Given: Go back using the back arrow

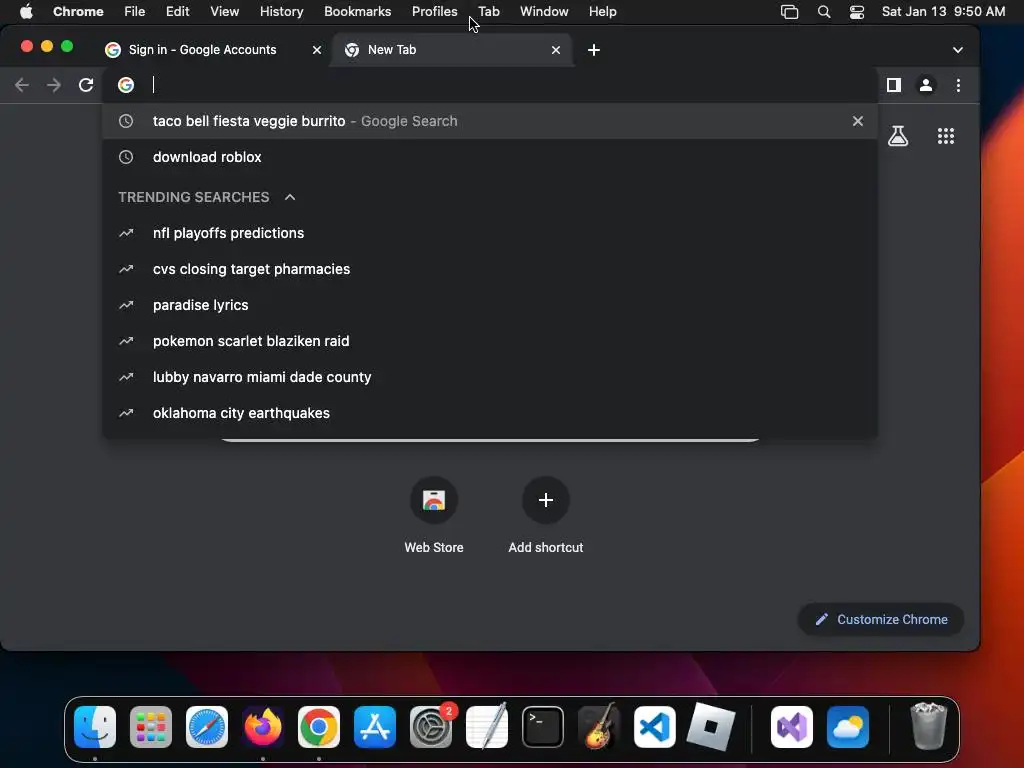Looking at the screenshot, I should pos(22,85).
